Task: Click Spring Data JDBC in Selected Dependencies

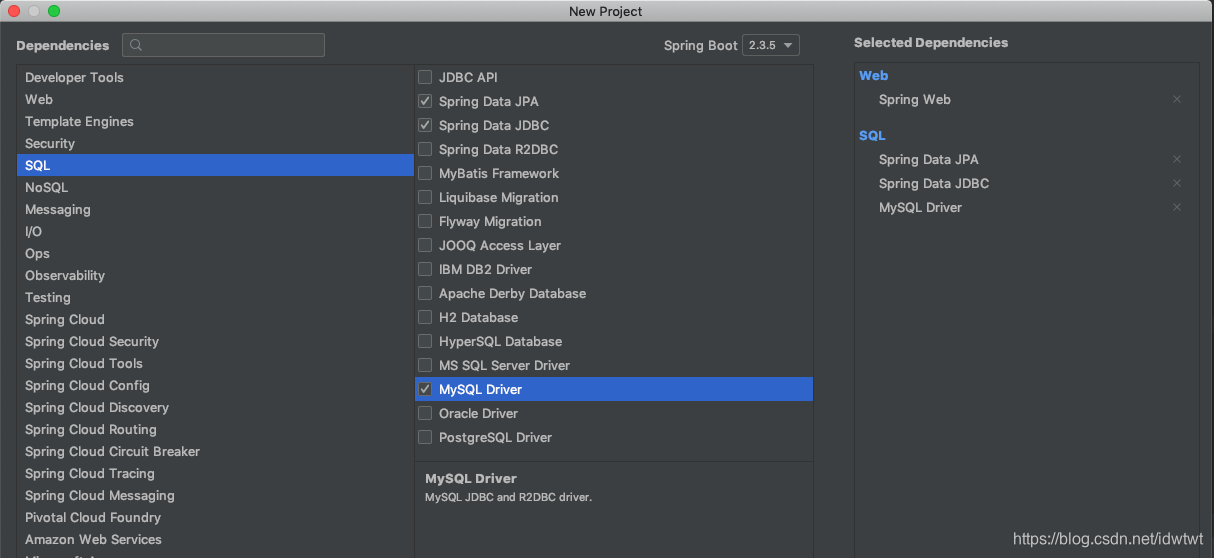Action: click(x=933, y=183)
